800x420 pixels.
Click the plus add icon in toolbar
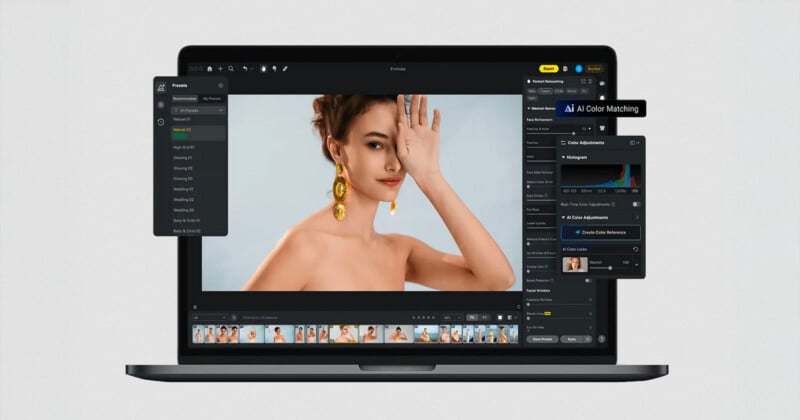[219, 69]
